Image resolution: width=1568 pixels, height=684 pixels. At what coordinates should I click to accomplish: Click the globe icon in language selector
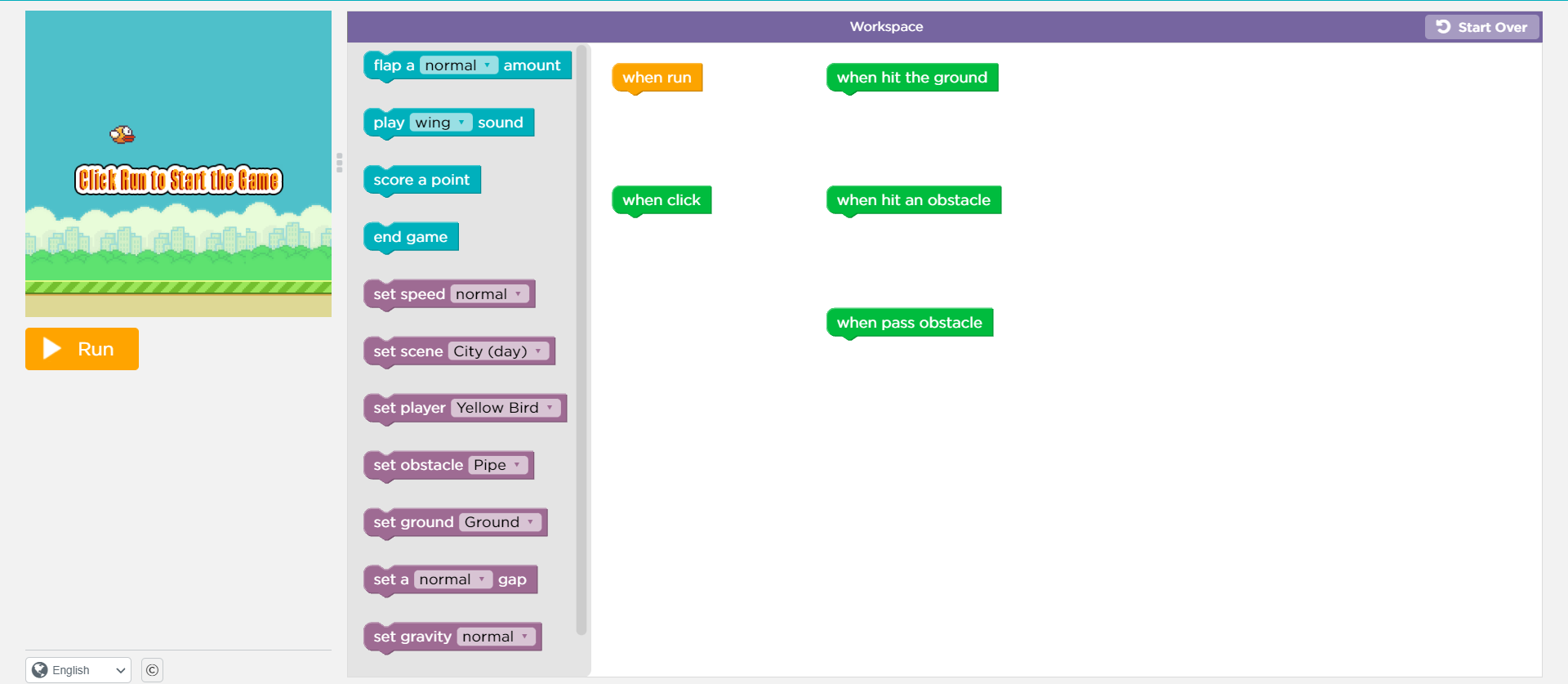pyautogui.click(x=39, y=670)
